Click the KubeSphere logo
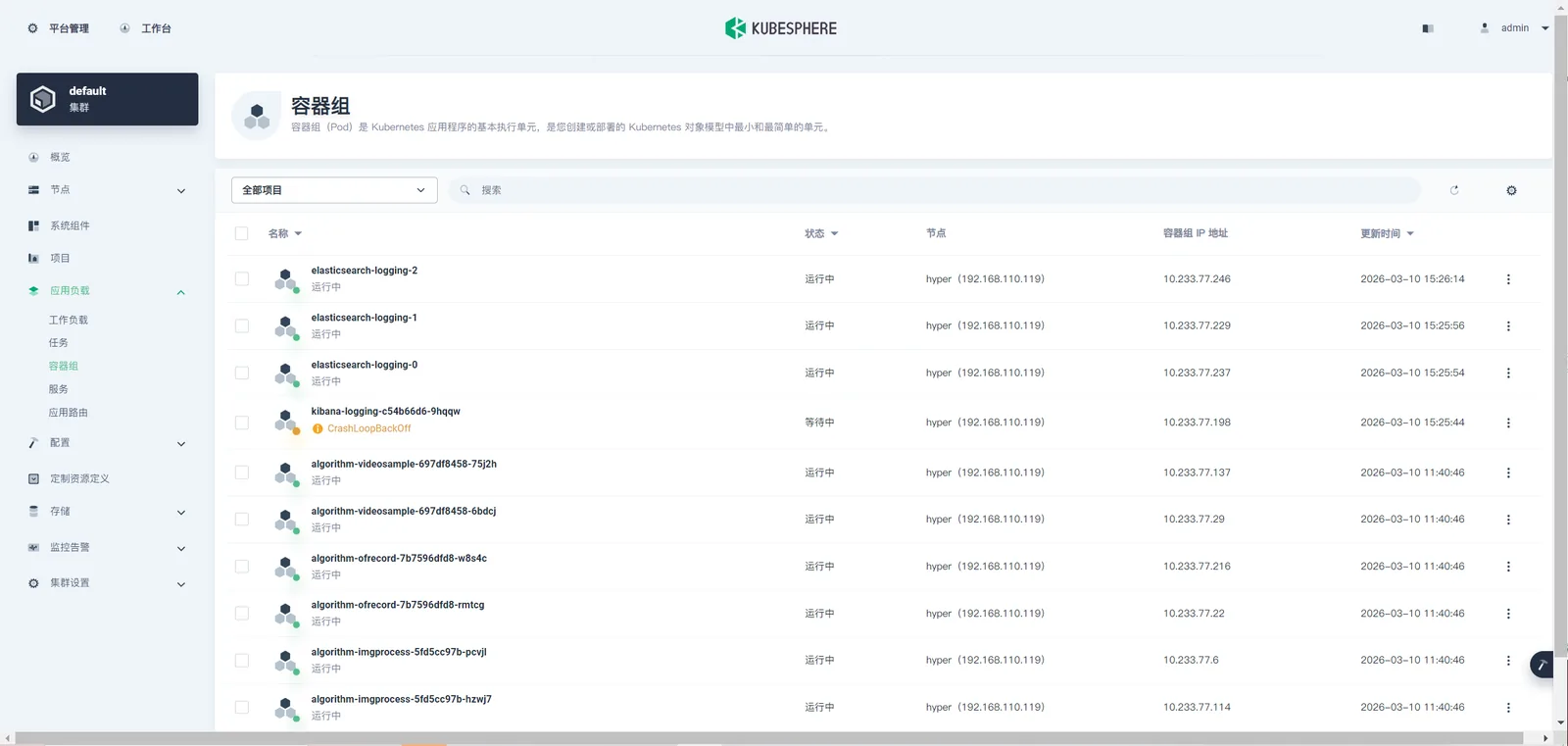The image size is (1568, 746). [x=781, y=28]
